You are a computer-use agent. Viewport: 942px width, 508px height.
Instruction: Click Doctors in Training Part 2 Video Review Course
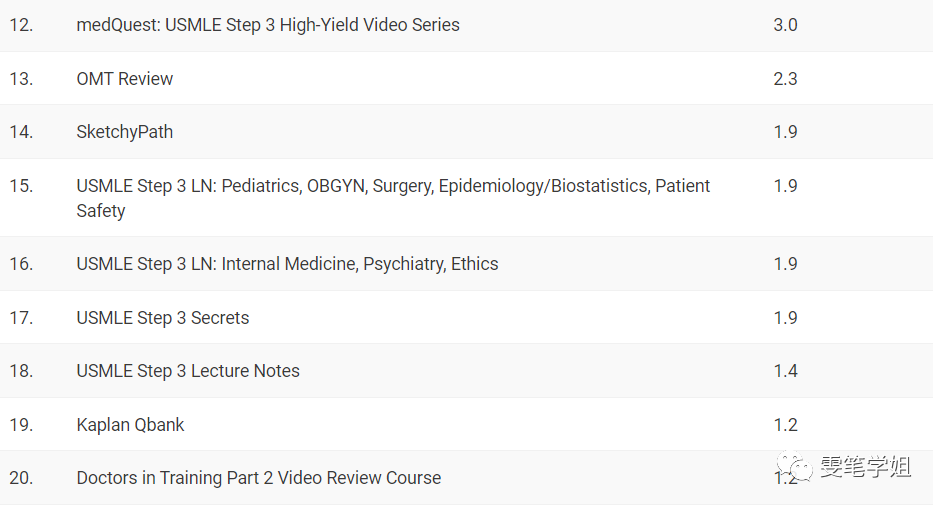coord(258,478)
